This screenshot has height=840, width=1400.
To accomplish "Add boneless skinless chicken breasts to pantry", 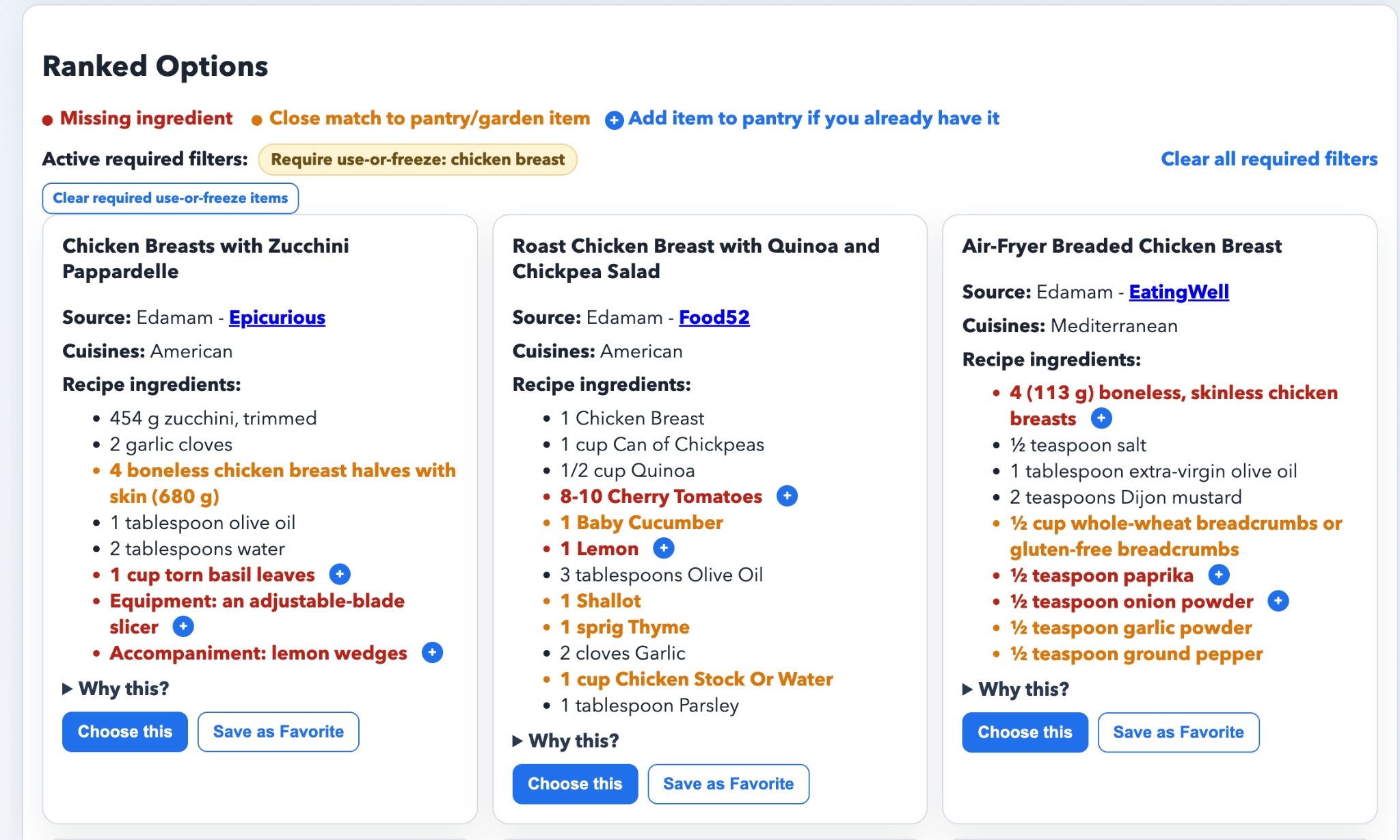I will (x=1101, y=418).
